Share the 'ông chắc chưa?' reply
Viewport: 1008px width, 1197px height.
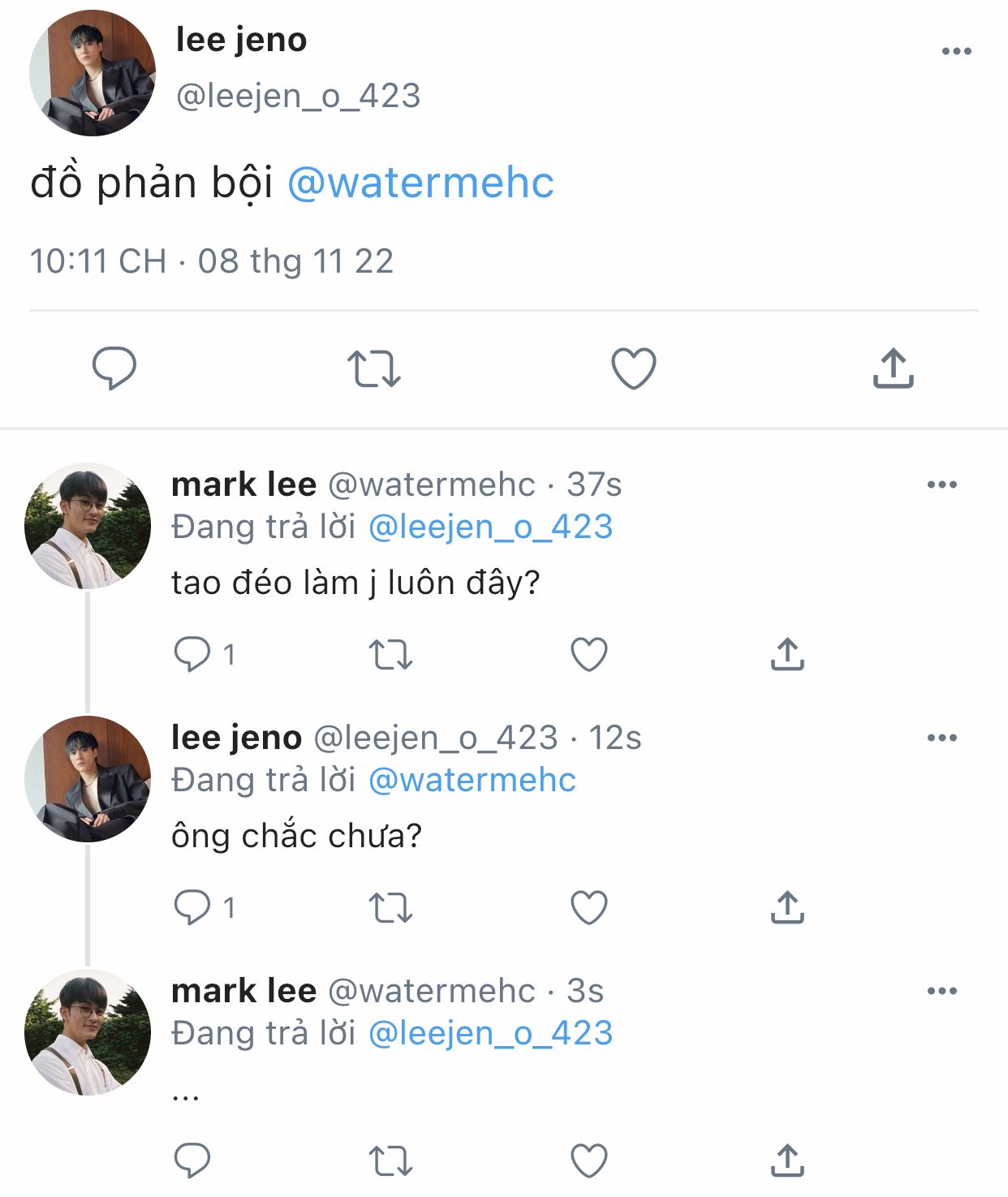[x=786, y=907]
